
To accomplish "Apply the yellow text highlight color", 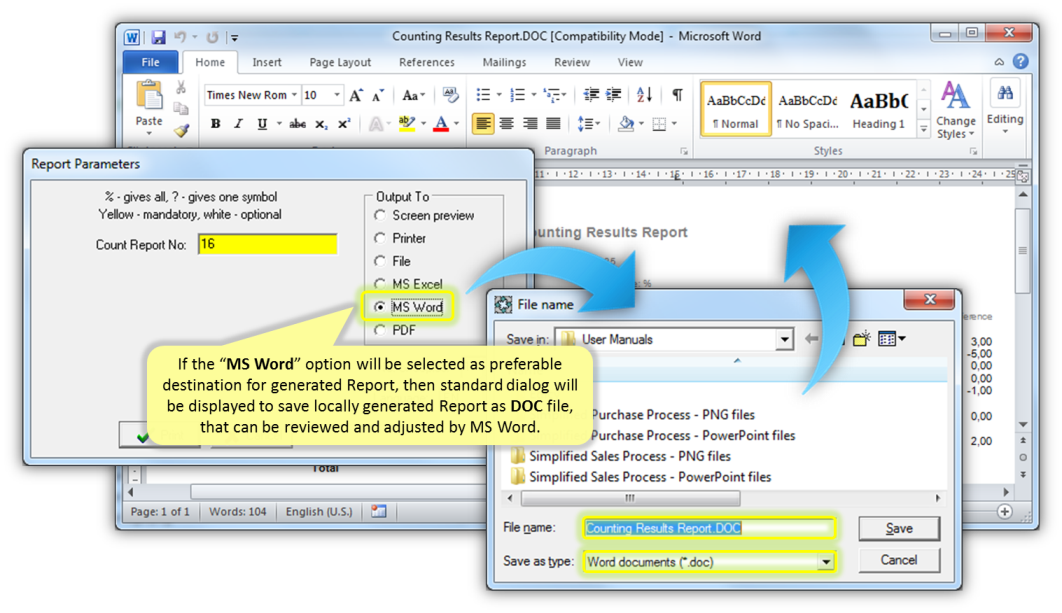I will pyautogui.click(x=406, y=124).
